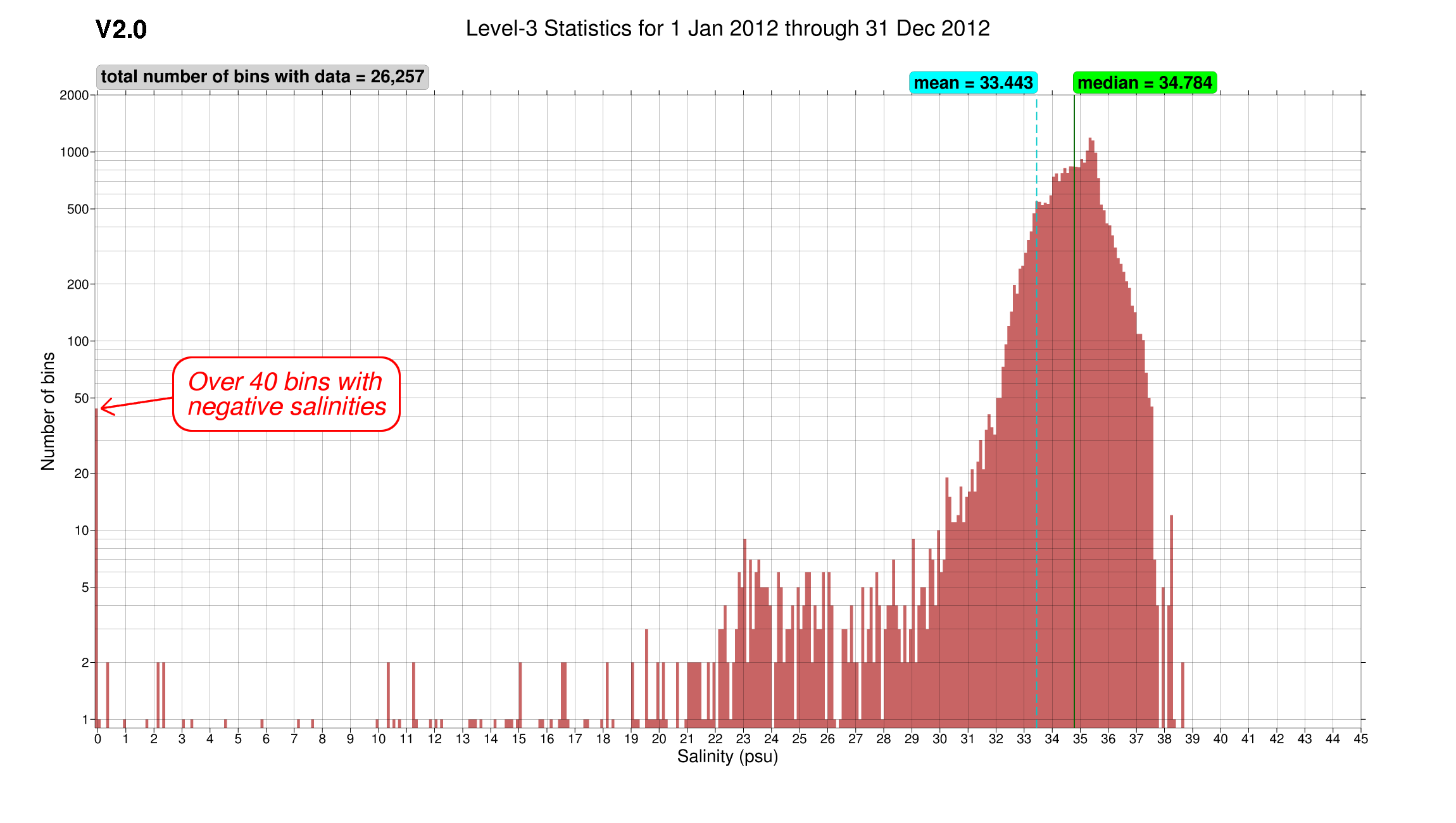Click the 'total number of bins with data' box
The height and width of the screenshot is (823, 1456).
[263, 77]
